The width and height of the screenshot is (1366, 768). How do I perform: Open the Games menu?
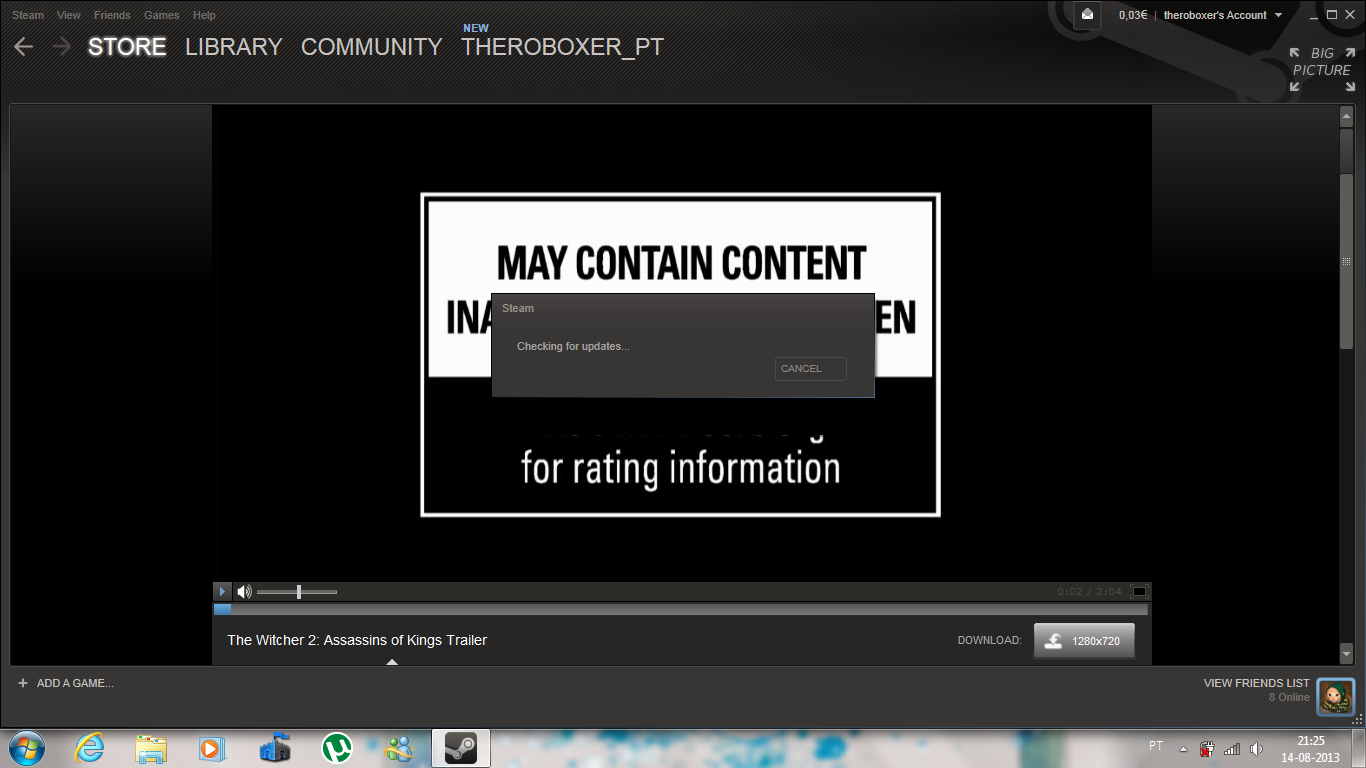(162, 15)
